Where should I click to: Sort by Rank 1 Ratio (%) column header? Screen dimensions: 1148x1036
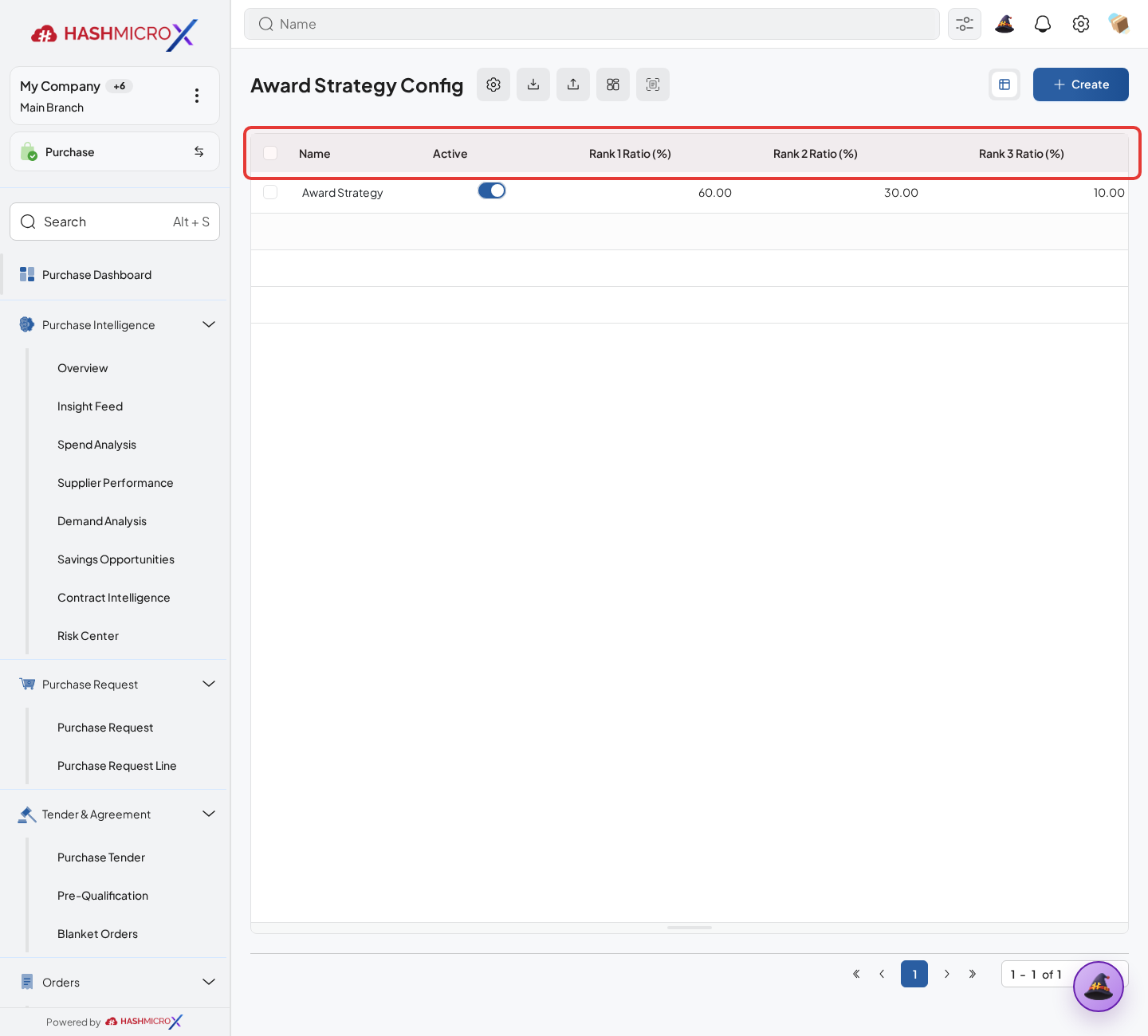[x=630, y=154]
